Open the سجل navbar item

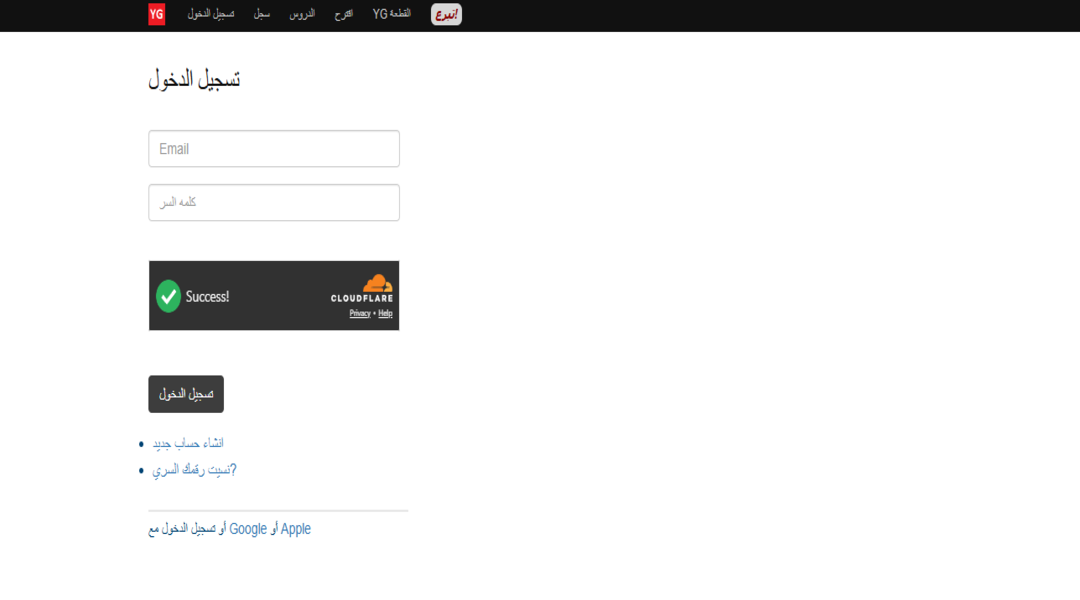pos(261,14)
